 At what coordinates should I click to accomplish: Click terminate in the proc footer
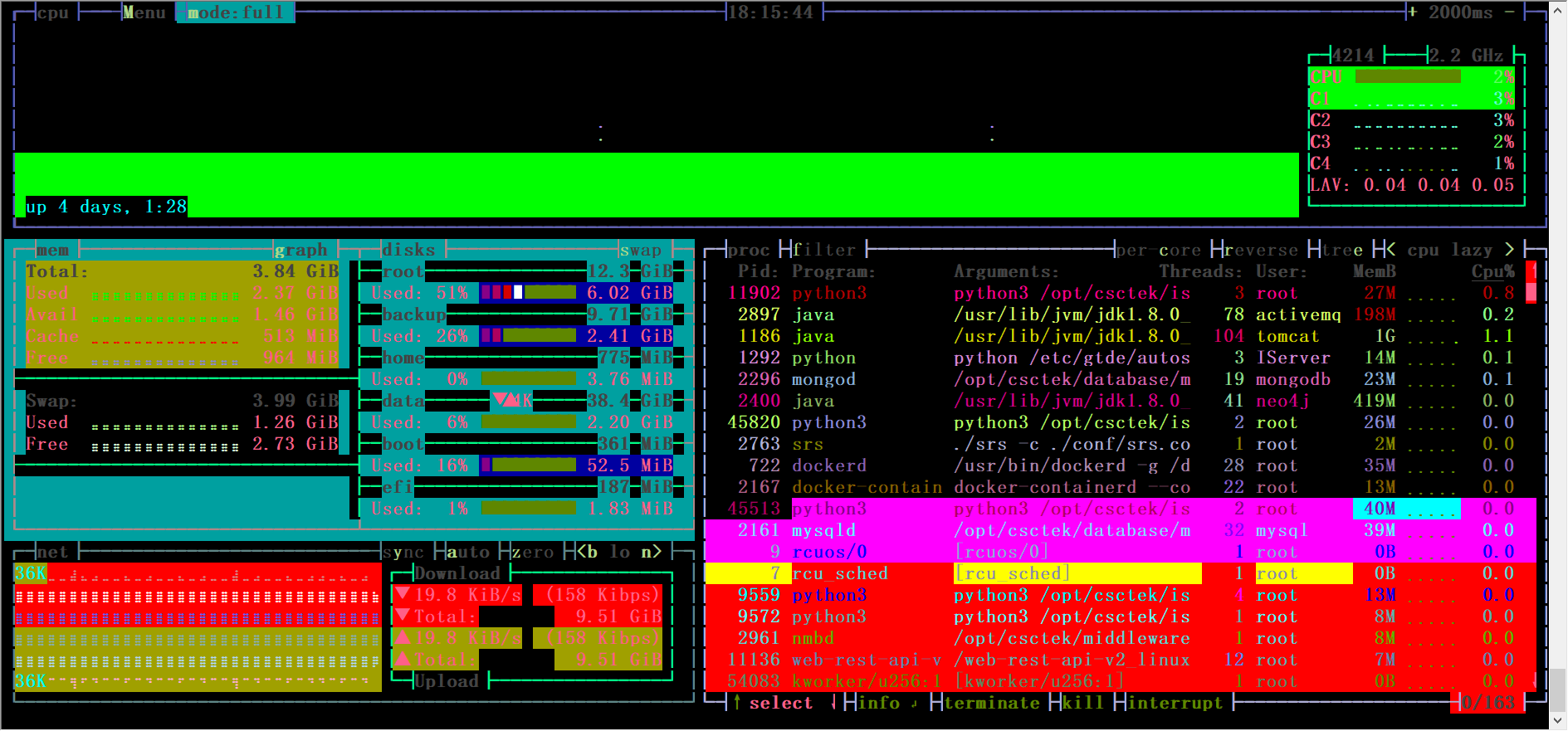pyautogui.click(x=991, y=703)
